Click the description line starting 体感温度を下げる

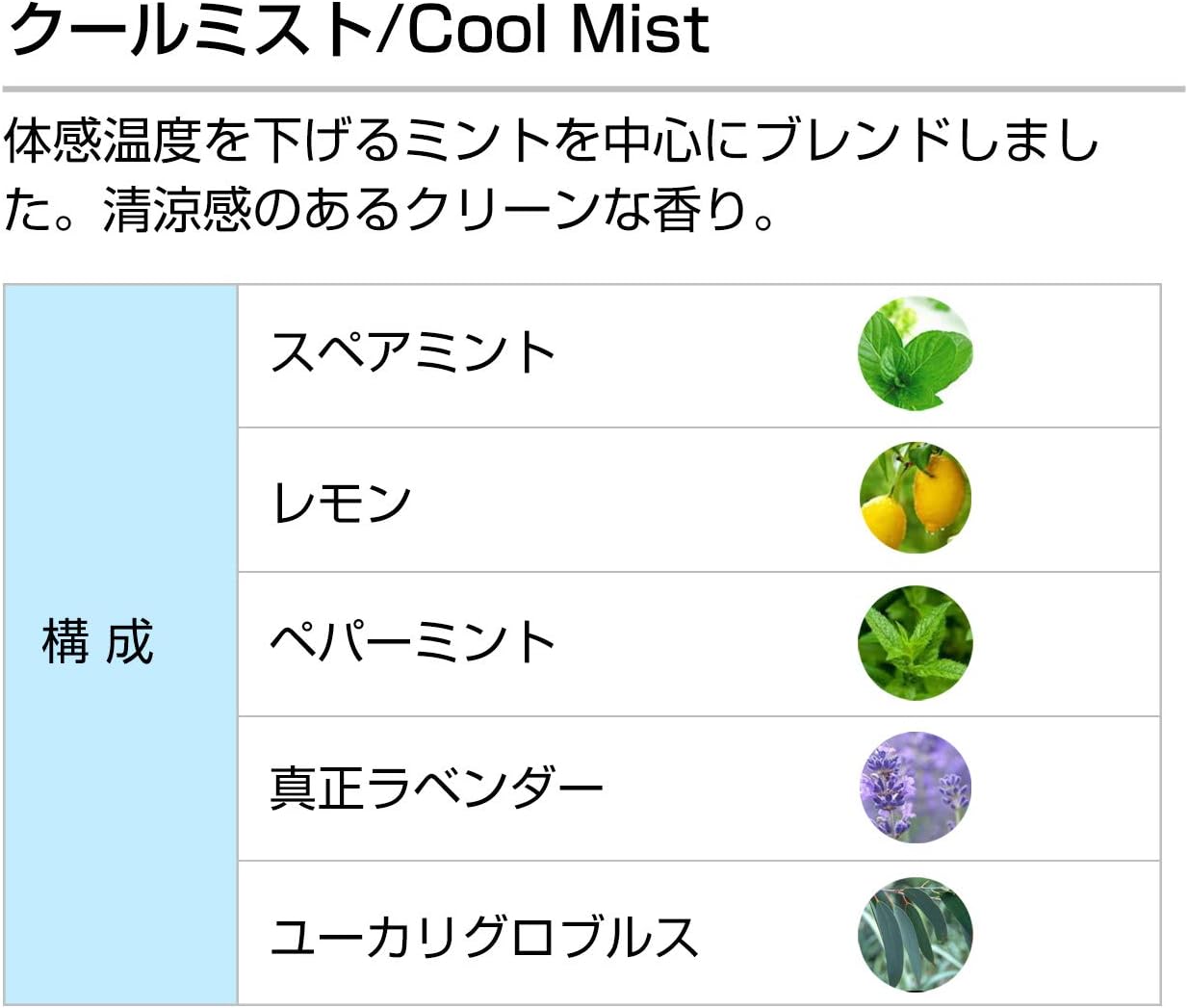tap(551, 140)
